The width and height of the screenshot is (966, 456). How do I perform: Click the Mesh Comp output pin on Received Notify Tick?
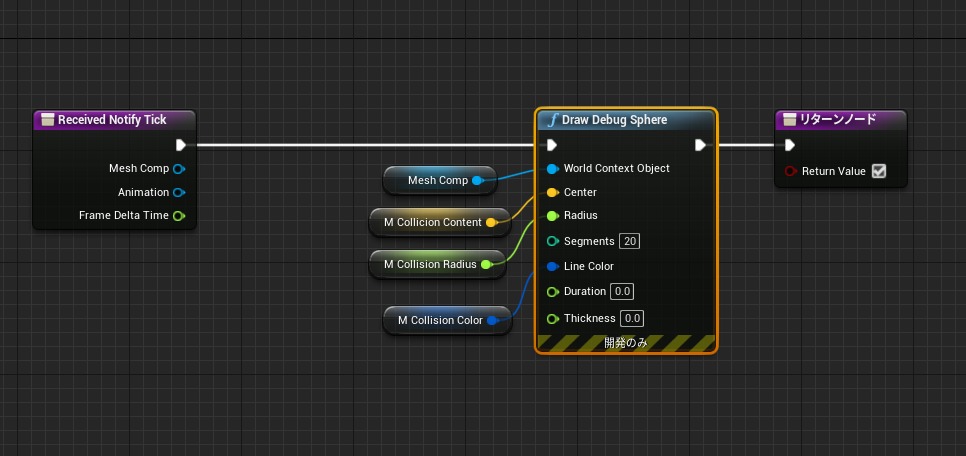pyautogui.click(x=179, y=169)
